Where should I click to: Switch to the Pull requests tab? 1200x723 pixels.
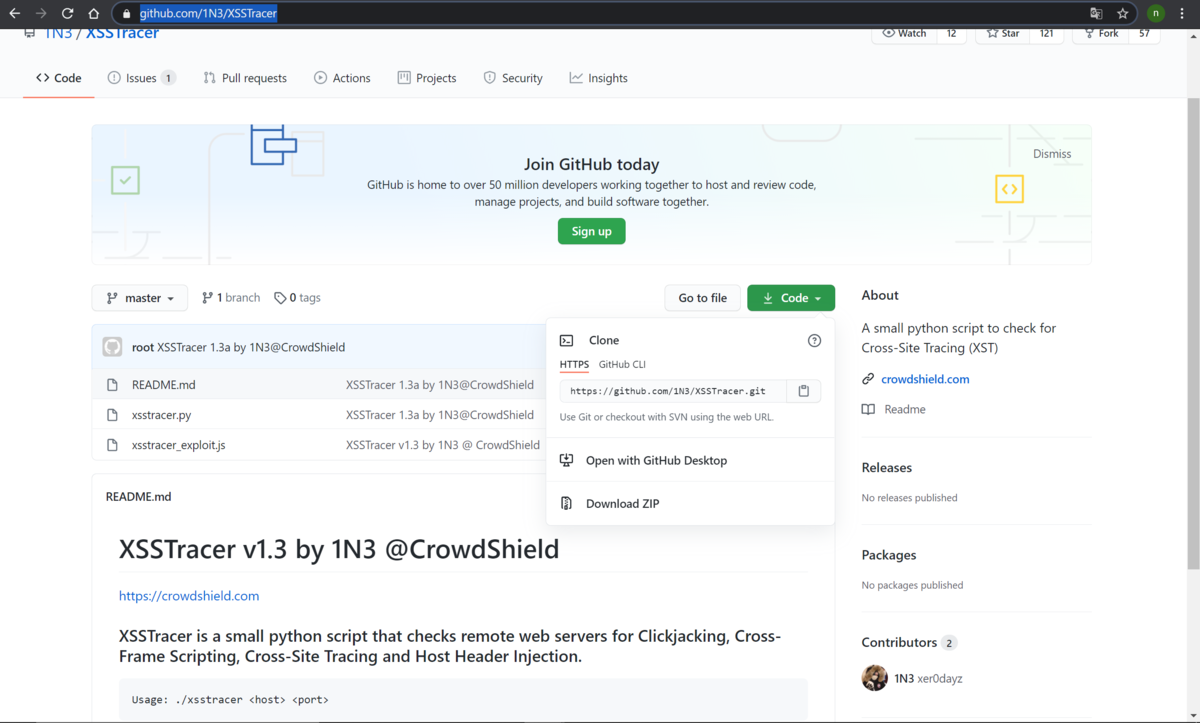245,78
